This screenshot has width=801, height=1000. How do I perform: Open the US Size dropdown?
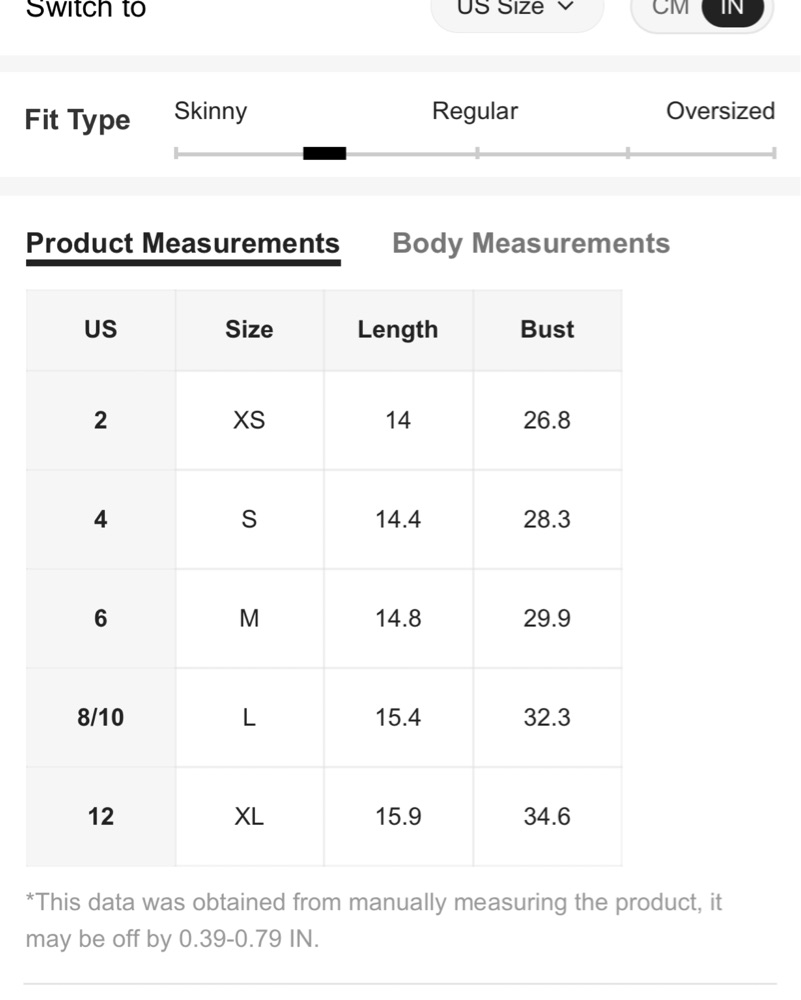click(x=517, y=9)
